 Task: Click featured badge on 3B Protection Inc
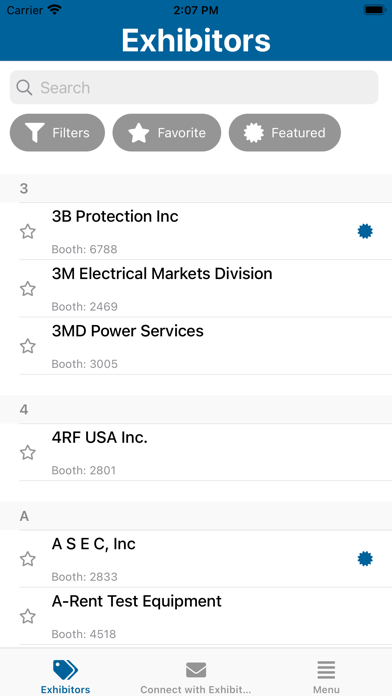365,231
